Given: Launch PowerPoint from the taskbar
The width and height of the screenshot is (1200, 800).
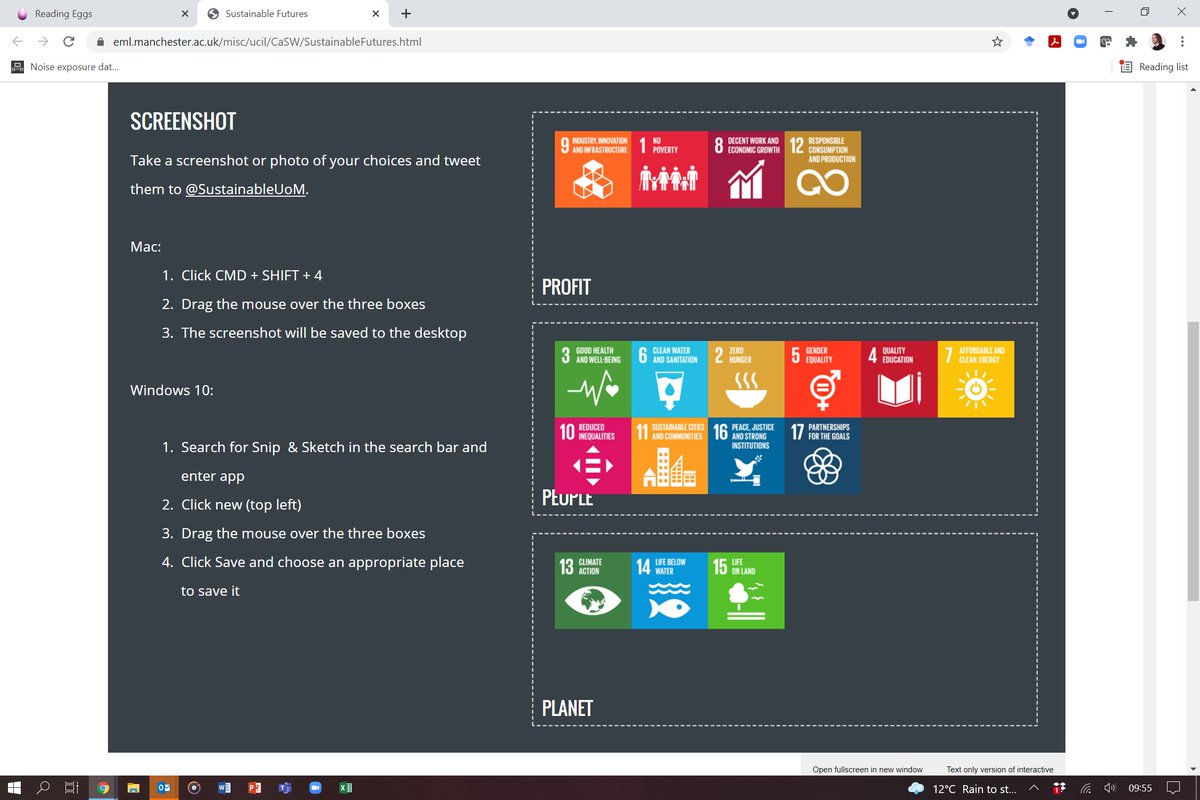Looking at the screenshot, I should tap(254, 788).
